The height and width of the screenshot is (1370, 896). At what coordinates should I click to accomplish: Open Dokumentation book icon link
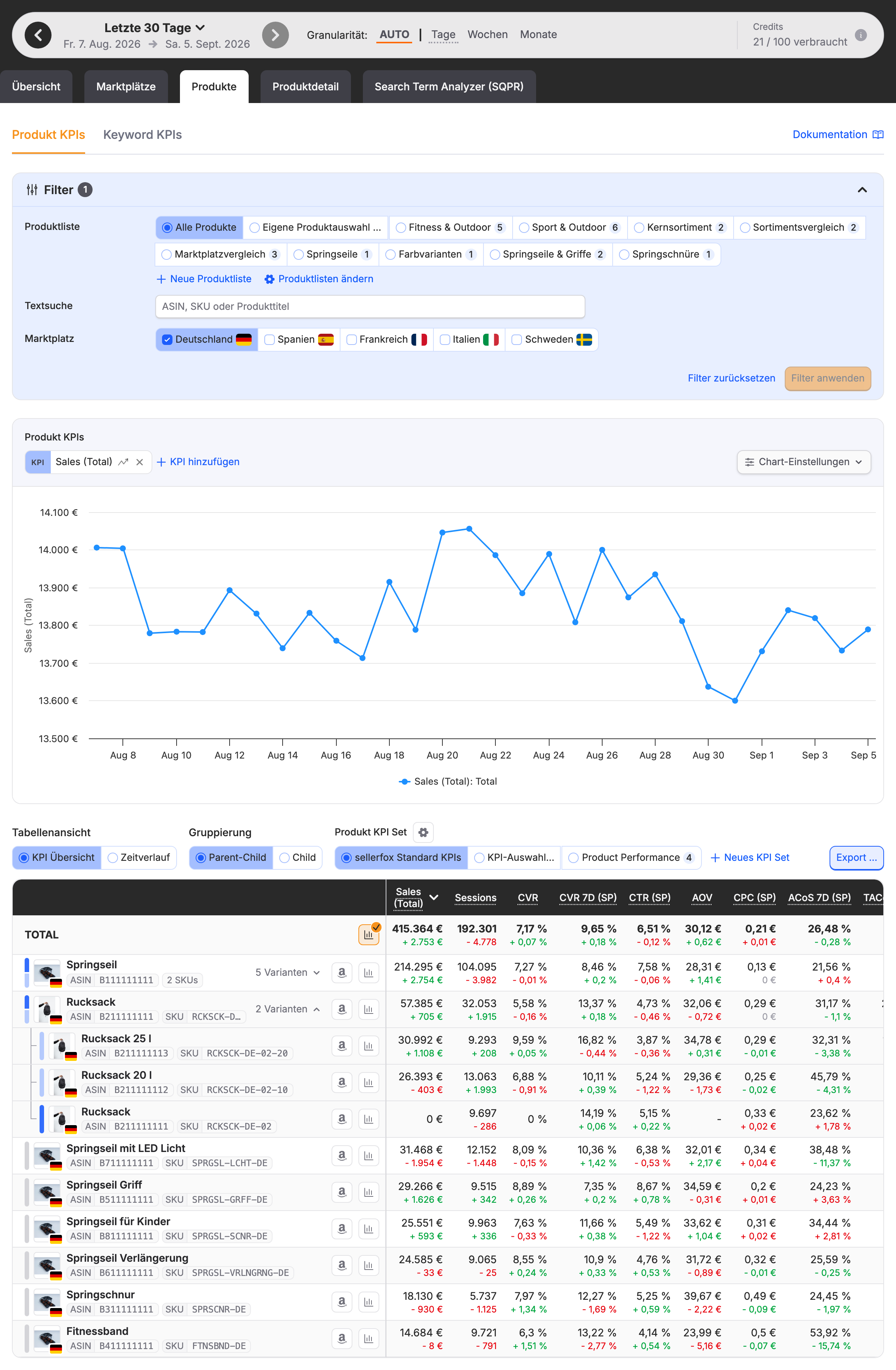[878, 135]
